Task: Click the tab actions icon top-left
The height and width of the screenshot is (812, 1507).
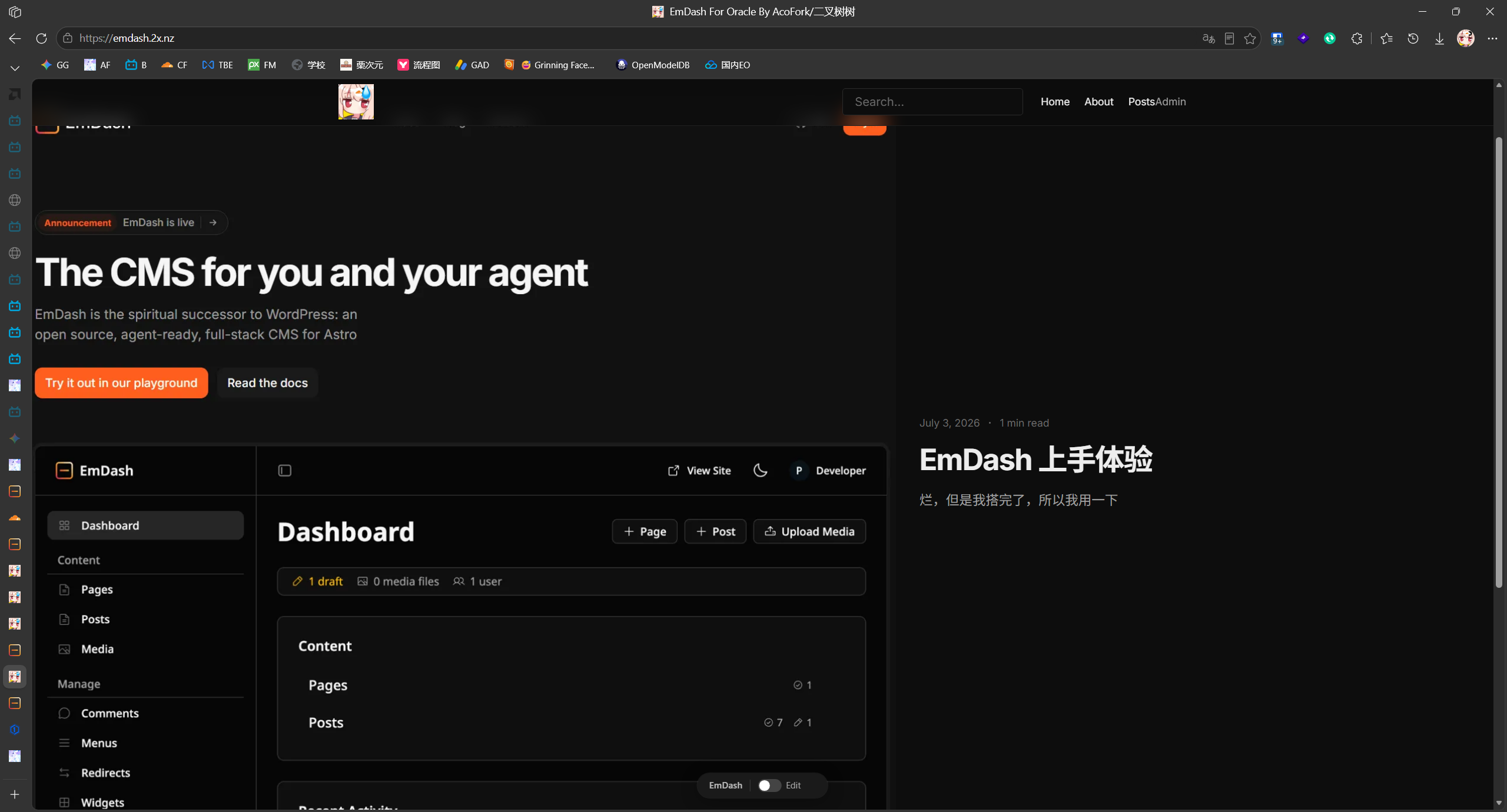Action: [15, 12]
